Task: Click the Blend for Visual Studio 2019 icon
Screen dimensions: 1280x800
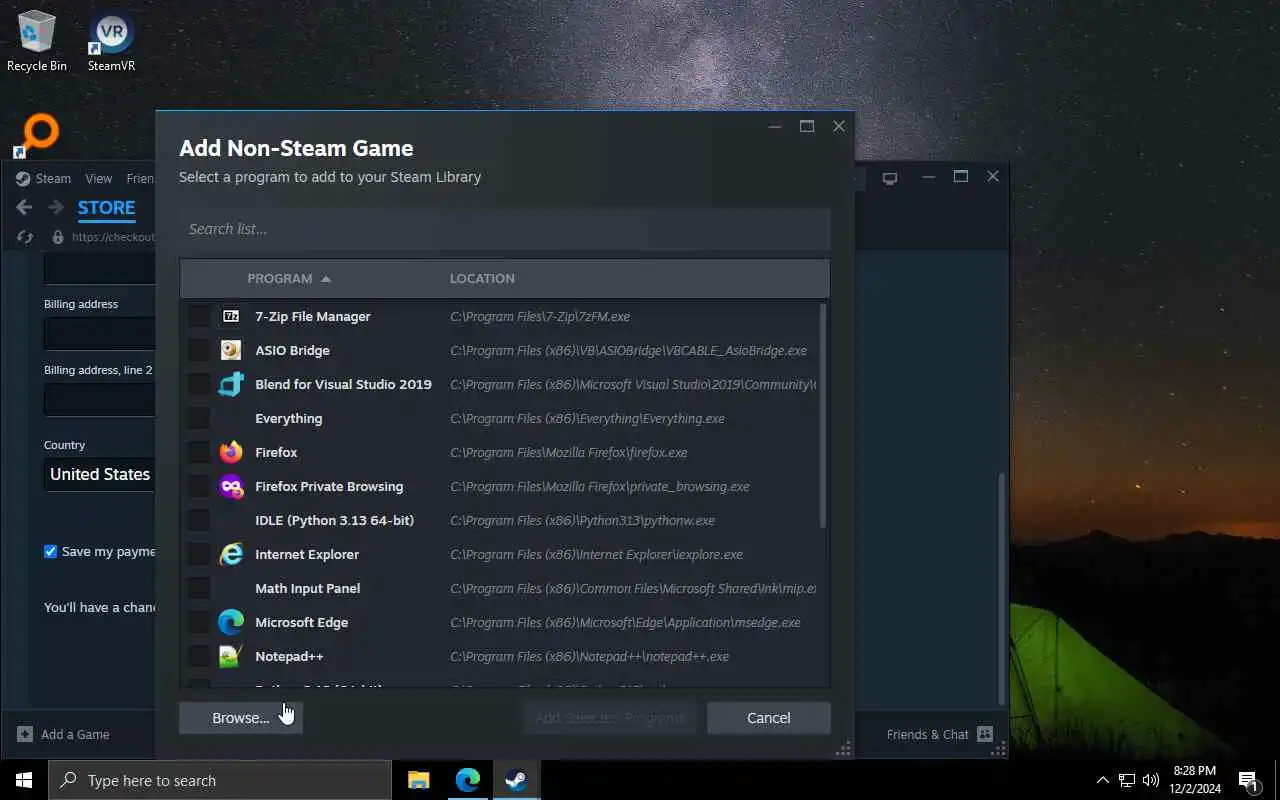Action: pos(231,384)
